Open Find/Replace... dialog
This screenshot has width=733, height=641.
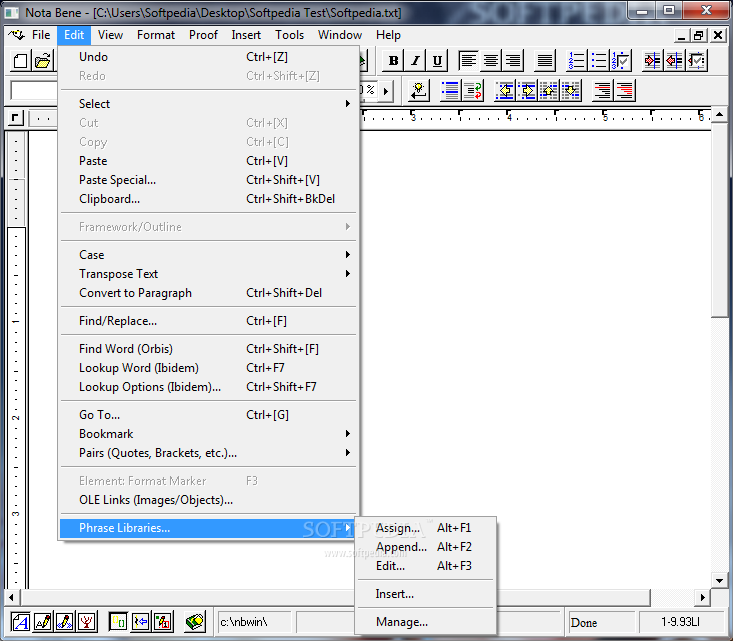(208, 321)
